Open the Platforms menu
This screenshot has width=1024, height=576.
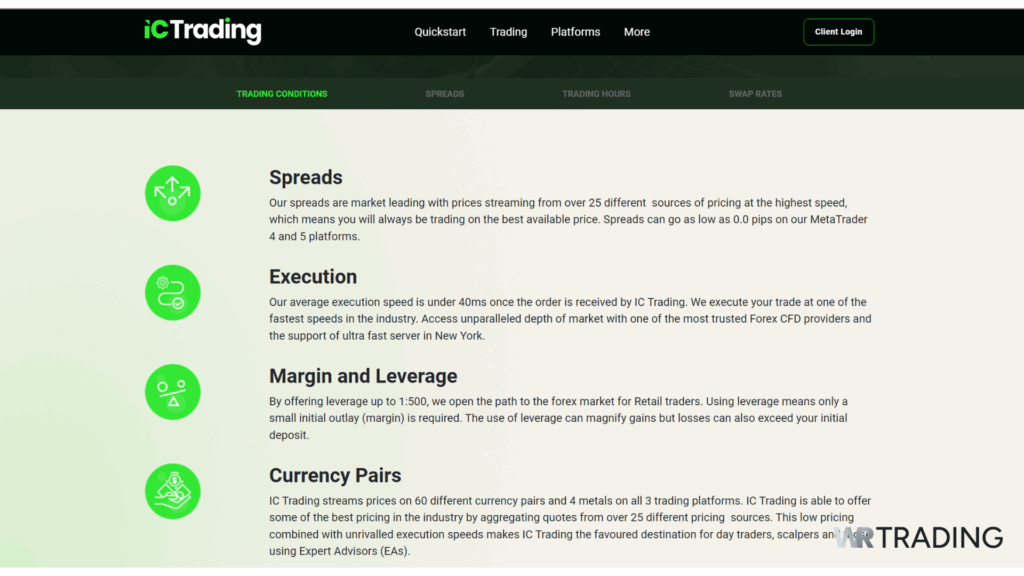(x=575, y=31)
